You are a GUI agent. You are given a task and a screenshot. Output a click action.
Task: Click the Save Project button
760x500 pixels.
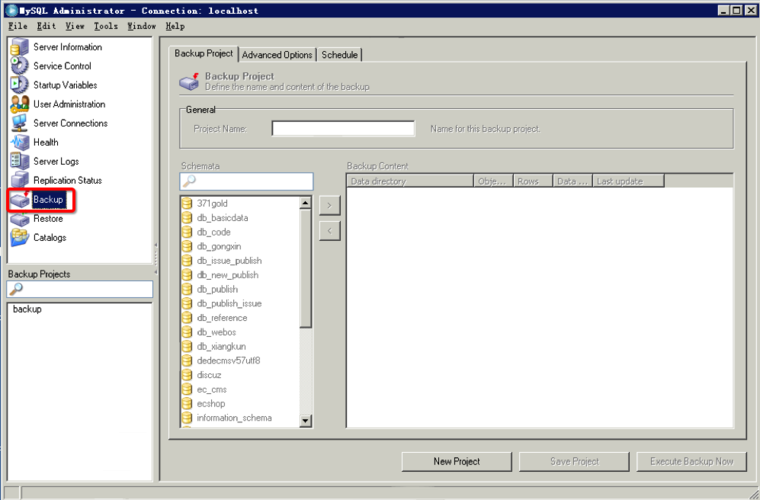574,461
